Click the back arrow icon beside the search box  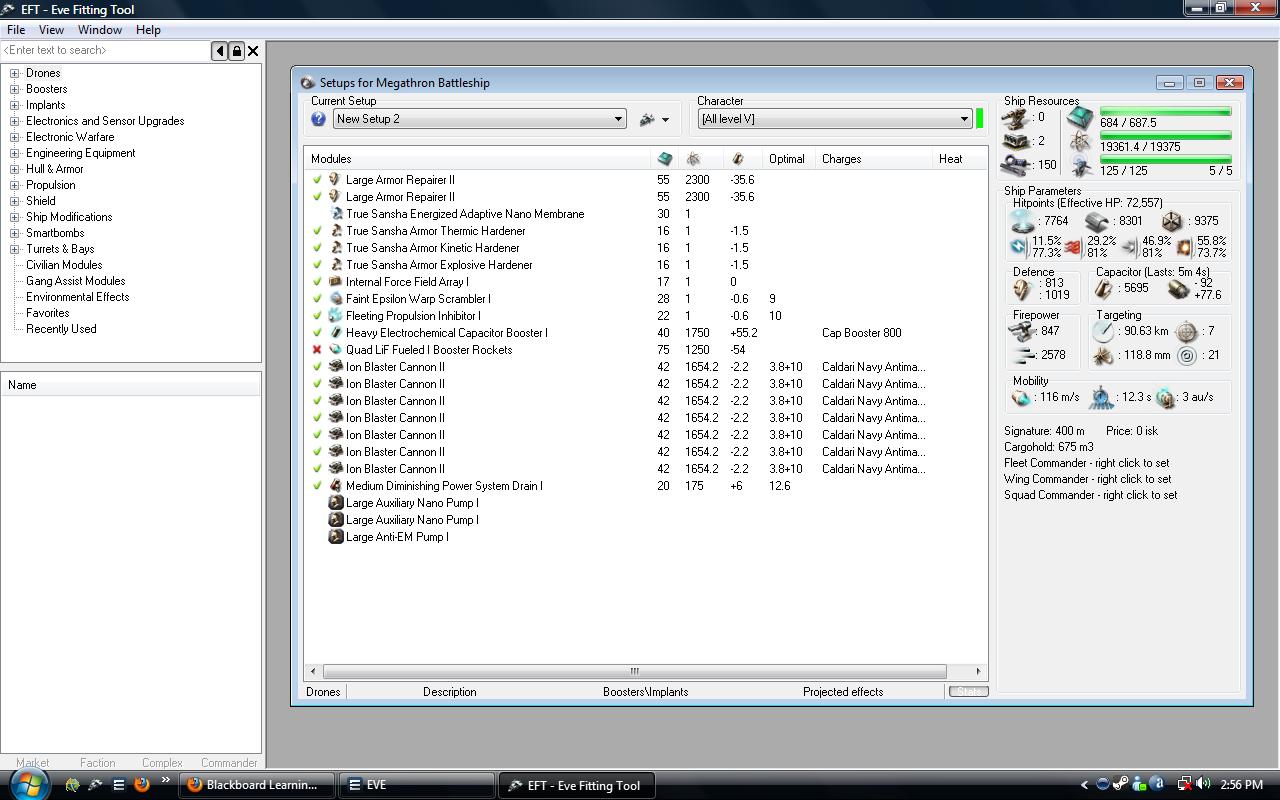(220, 51)
